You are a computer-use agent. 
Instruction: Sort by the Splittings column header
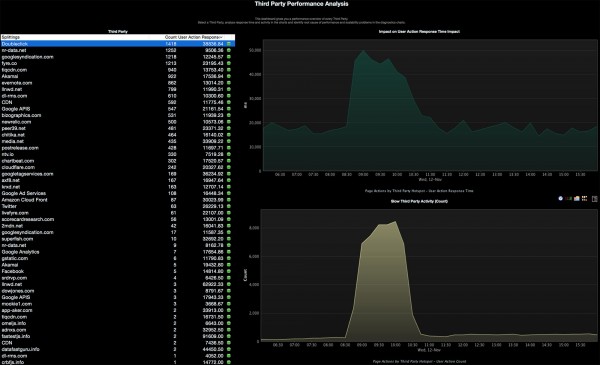pos(10,37)
